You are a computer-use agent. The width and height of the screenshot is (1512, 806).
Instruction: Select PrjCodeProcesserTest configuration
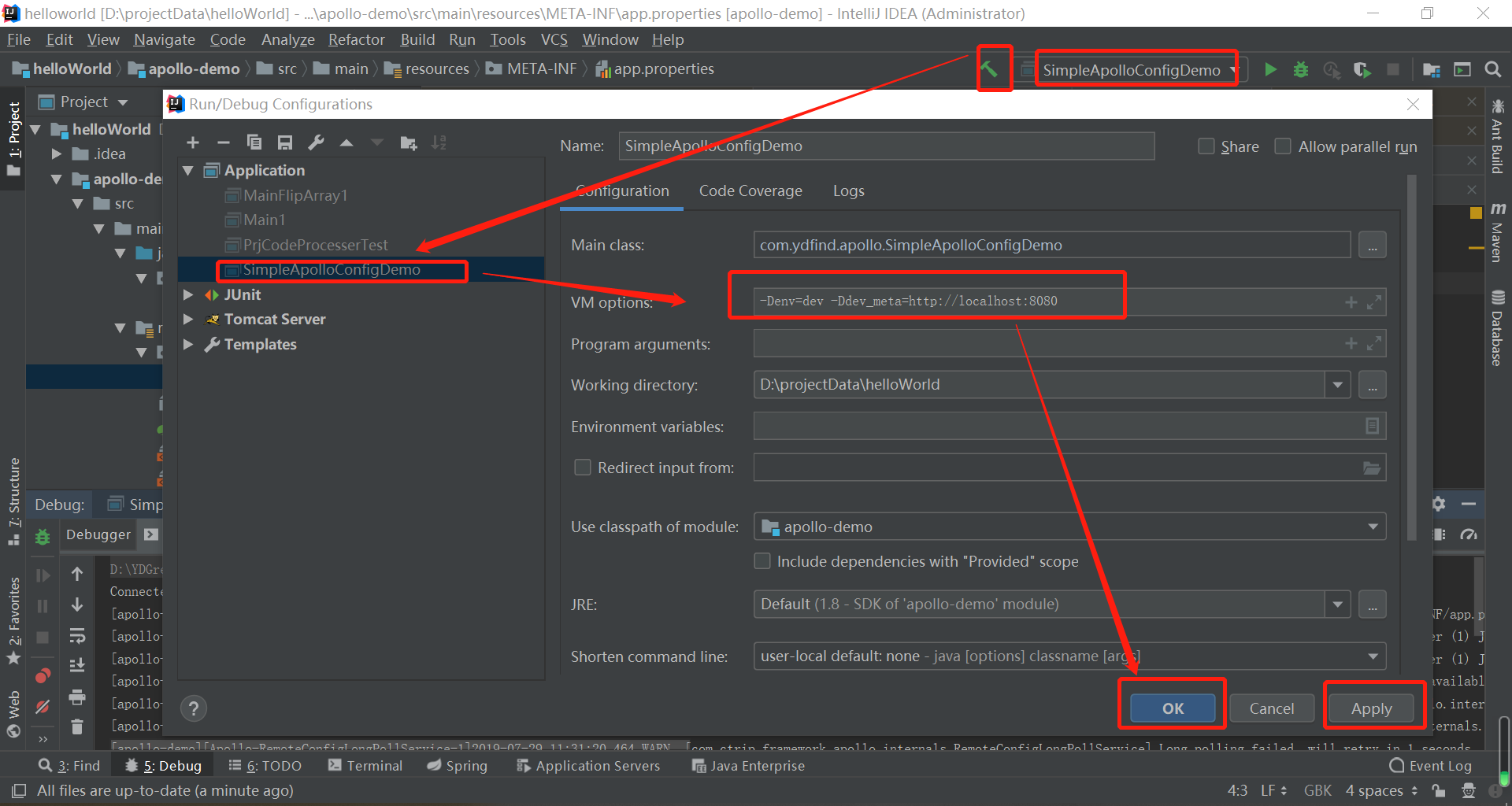[315, 245]
